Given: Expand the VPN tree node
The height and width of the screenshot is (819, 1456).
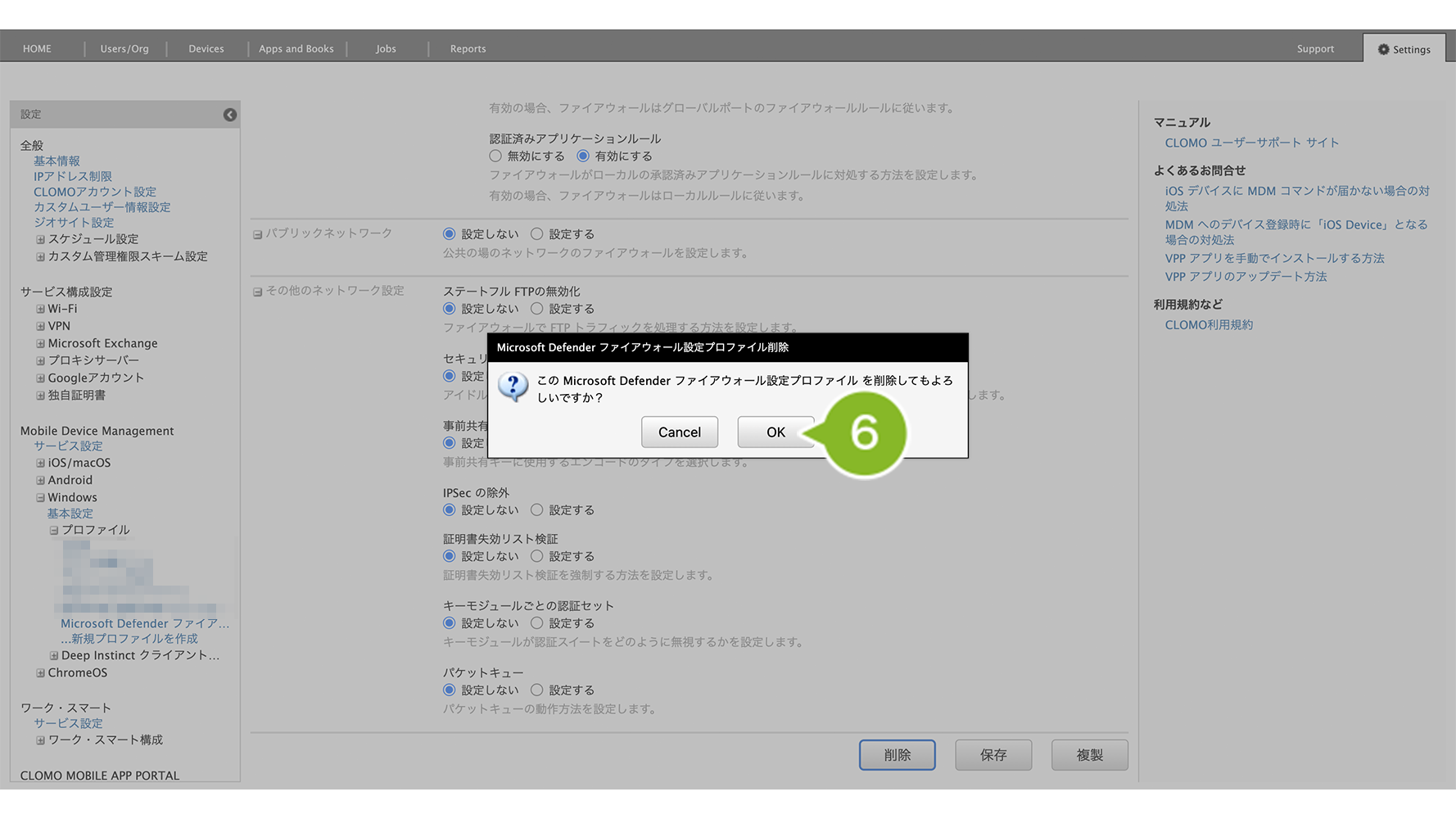Looking at the screenshot, I should 40,327.
